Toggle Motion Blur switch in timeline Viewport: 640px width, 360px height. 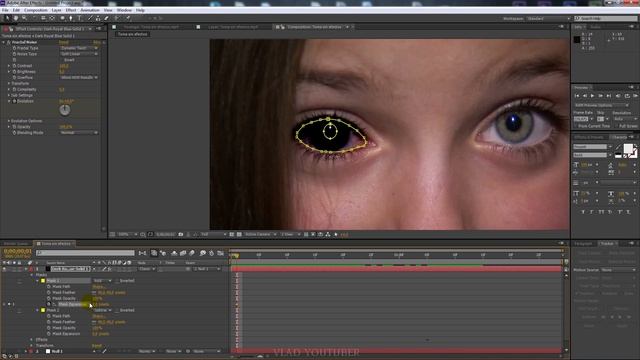[192, 253]
